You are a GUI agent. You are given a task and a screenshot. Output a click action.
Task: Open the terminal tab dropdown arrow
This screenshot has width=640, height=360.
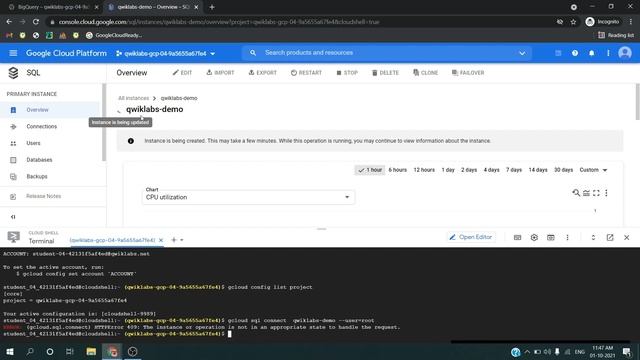(x=182, y=240)
